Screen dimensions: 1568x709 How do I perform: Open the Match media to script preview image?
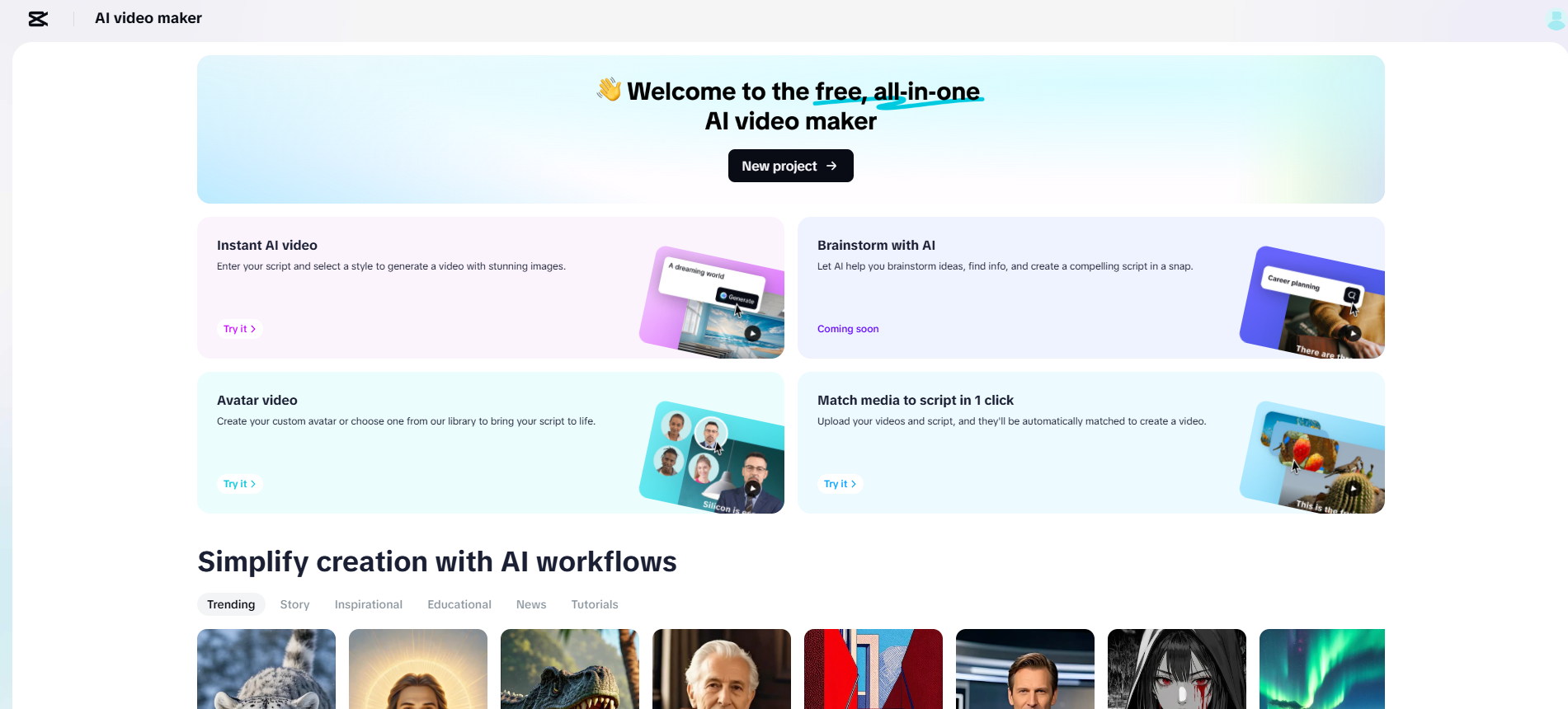pyautogui.click(x=1312, y=458)
